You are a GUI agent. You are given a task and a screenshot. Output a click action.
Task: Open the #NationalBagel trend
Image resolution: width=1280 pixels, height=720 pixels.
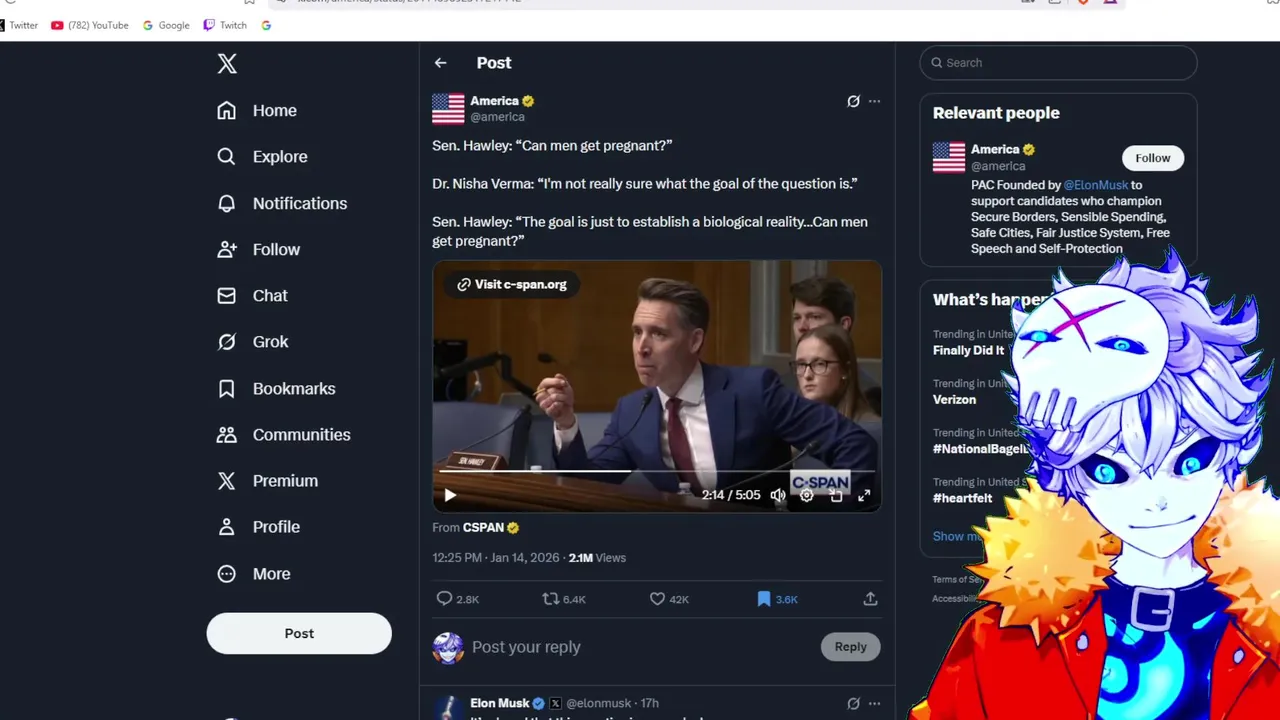tap(981, 449)
